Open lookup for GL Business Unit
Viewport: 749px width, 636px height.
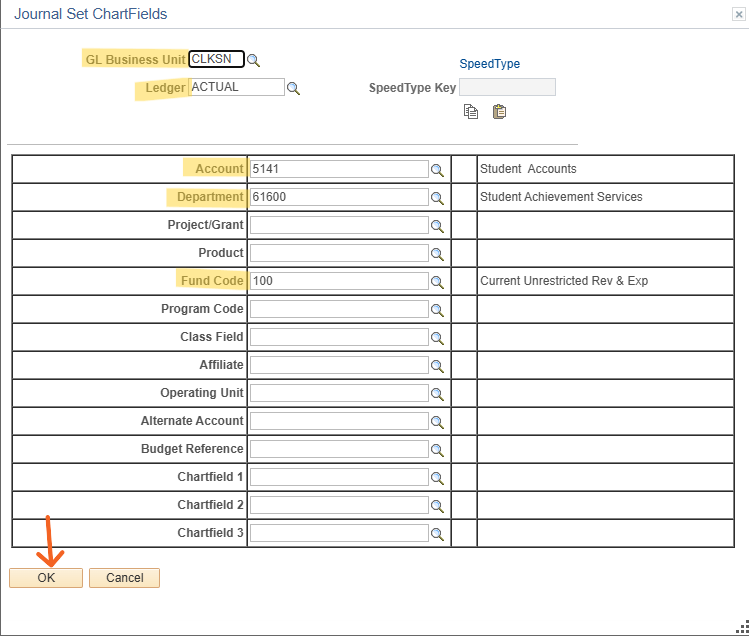(x=254, y=60)
